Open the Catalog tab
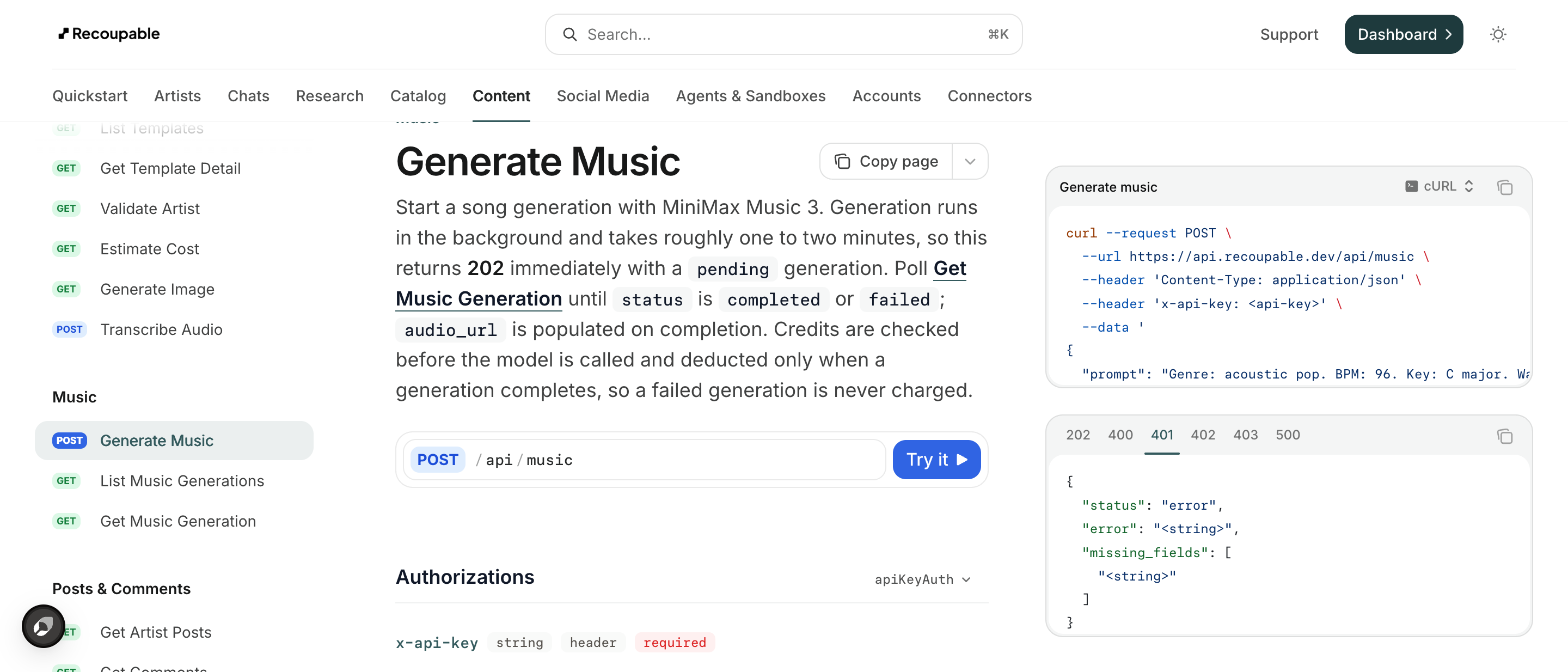The height and width of the screenshot is (672, 1568). coord(418,96)
